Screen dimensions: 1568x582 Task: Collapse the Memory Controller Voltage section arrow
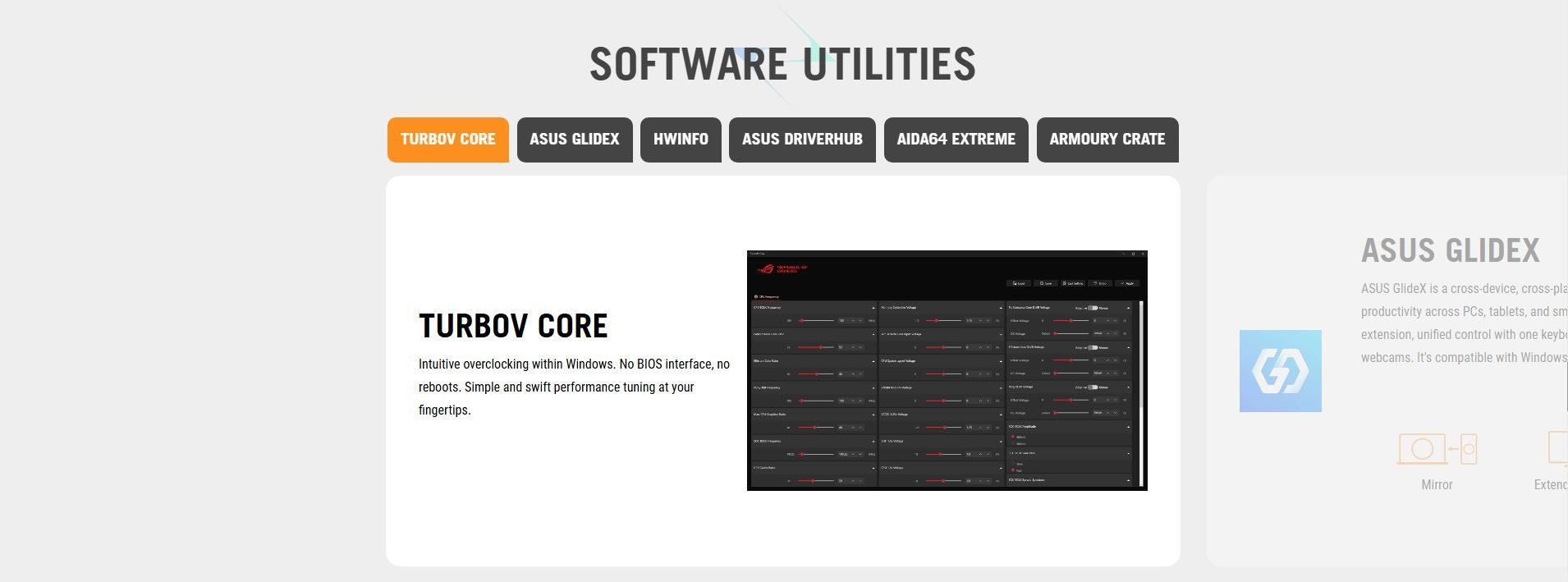coord(1001,308)
